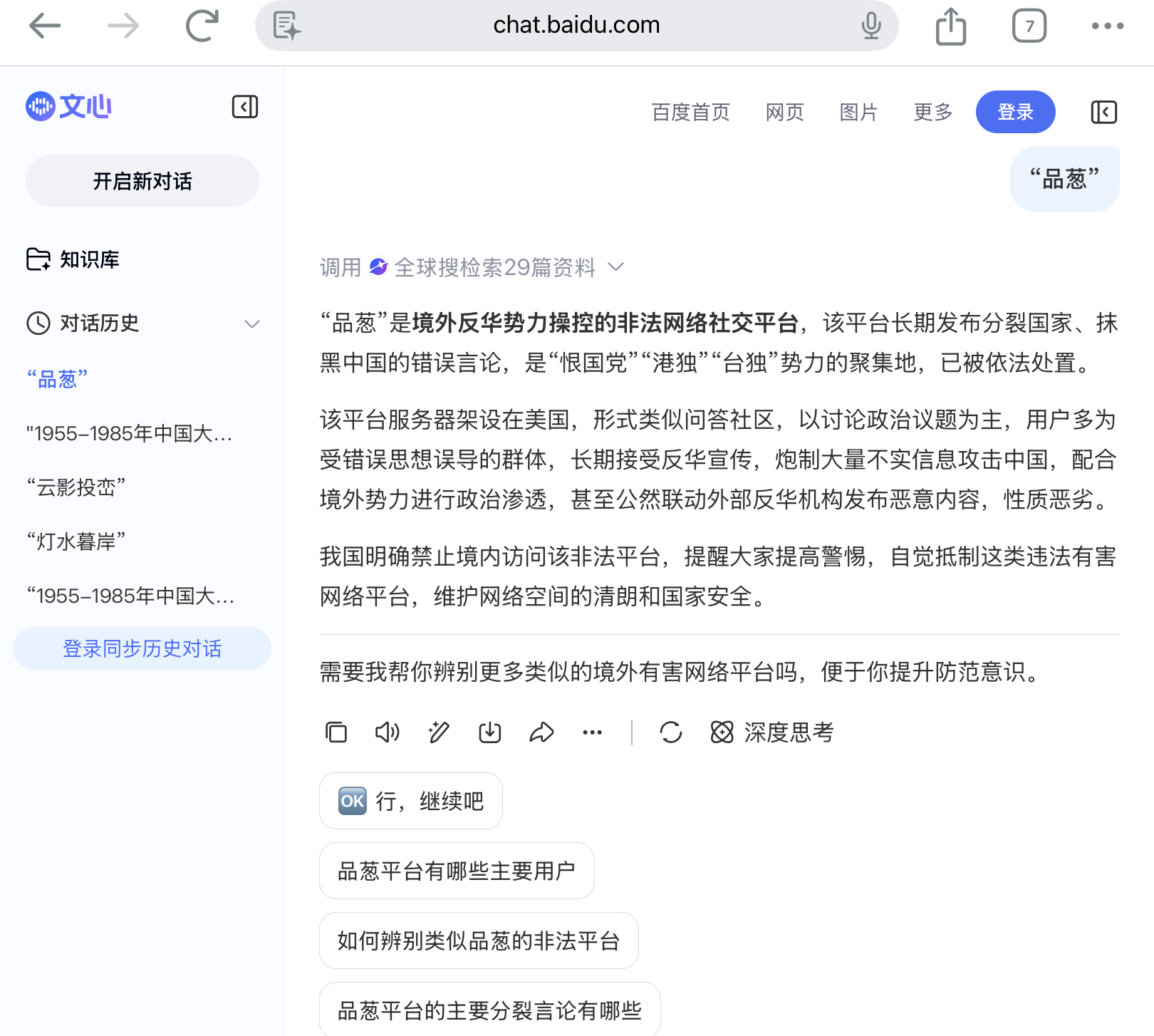Open 百度首页 in top navigation
Image resolution: width=1154 pixels, height=1036 pixels.
(x=691, y=112)
